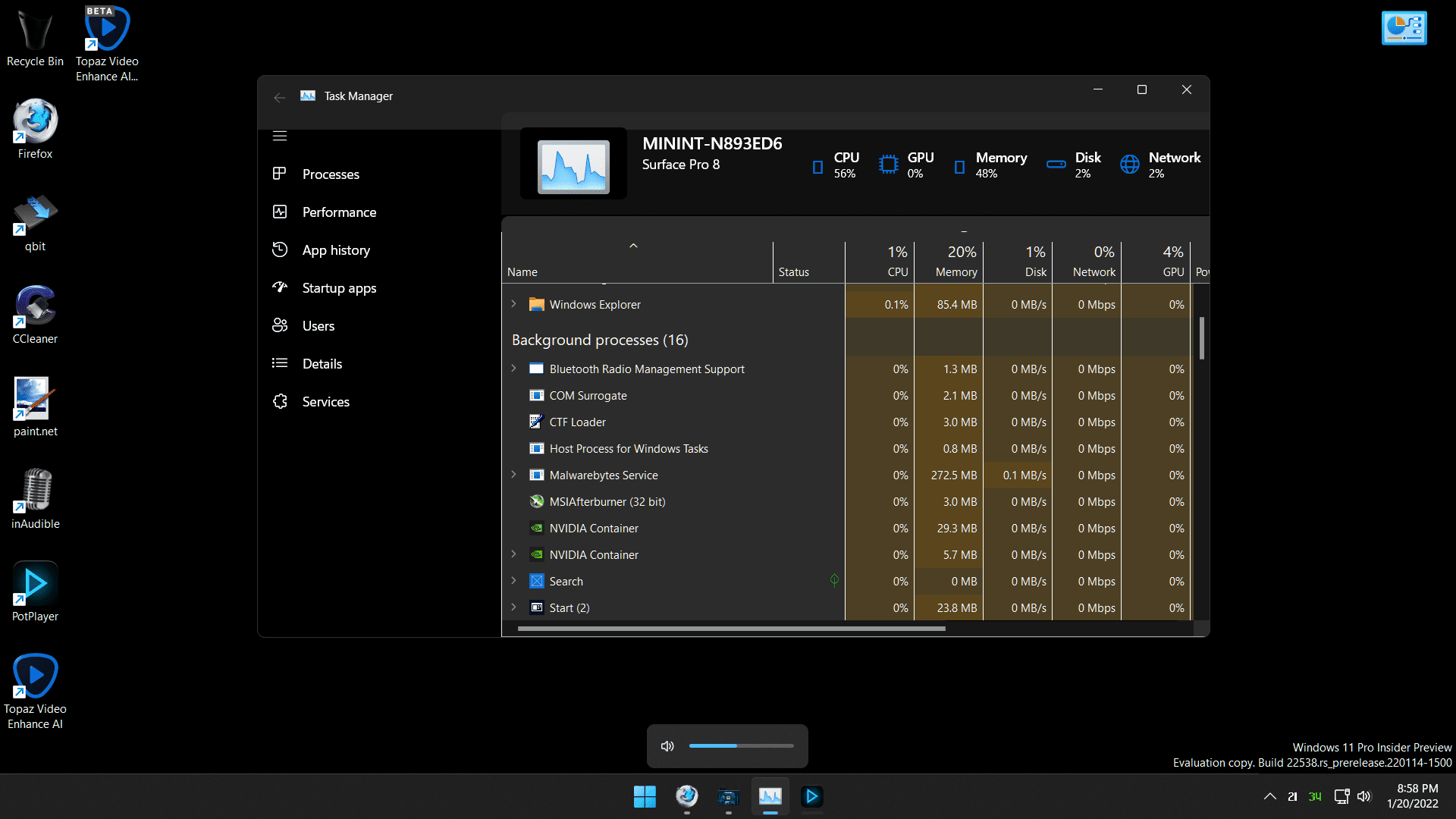Viewport: 1456px width, 819px height.
Task: Click the Windows Start button on taskbar
Action: pyautogui.click(x=645, y=796)
